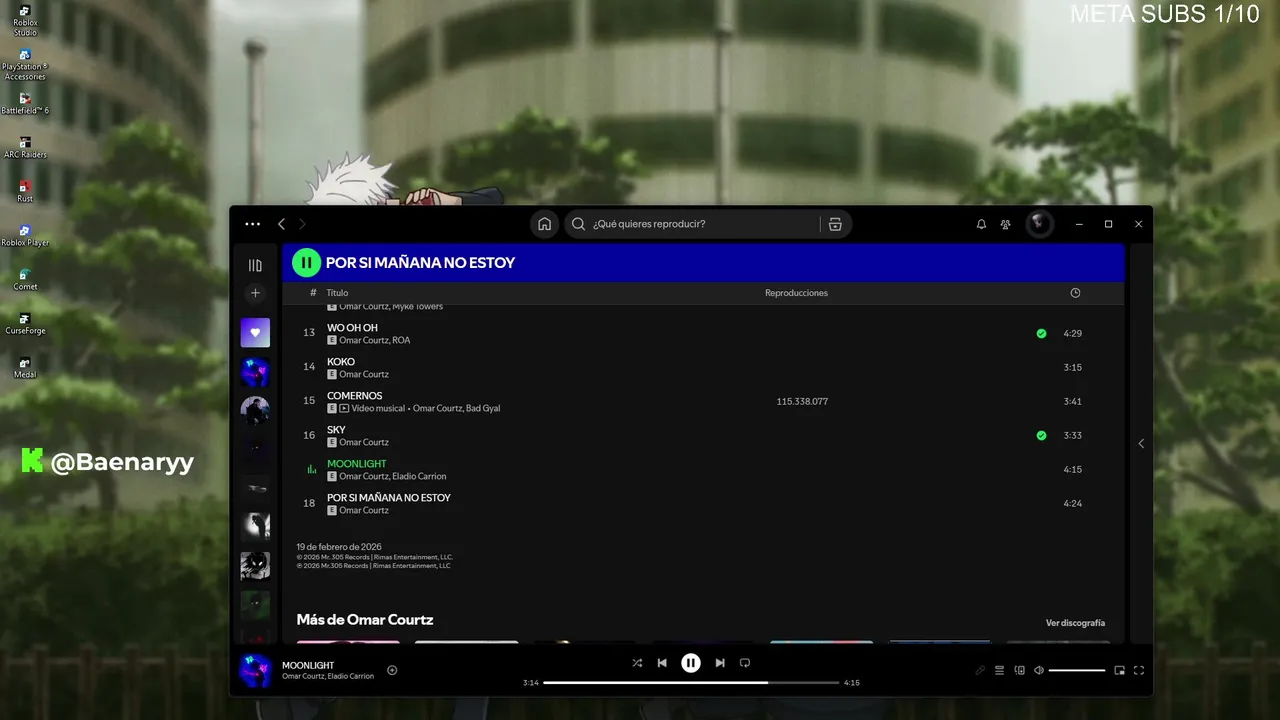Enter fullscreen mode in the player

click(x=1139, y=670)
